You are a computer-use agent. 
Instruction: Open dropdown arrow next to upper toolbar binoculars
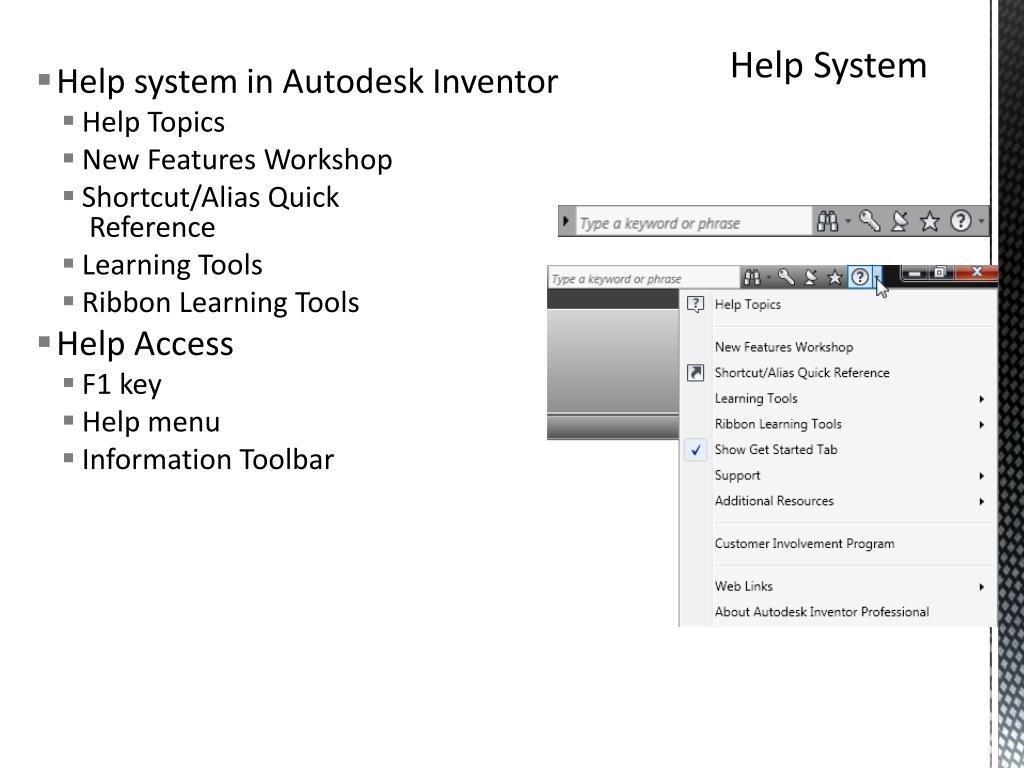(x=848, y=221)
